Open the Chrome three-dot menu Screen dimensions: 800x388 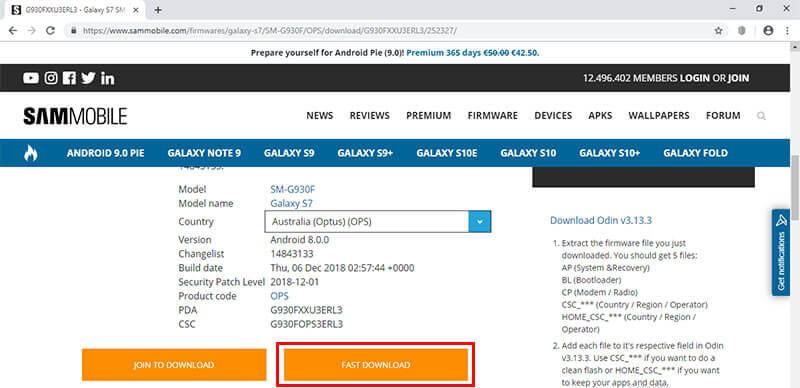click(786, 31)
